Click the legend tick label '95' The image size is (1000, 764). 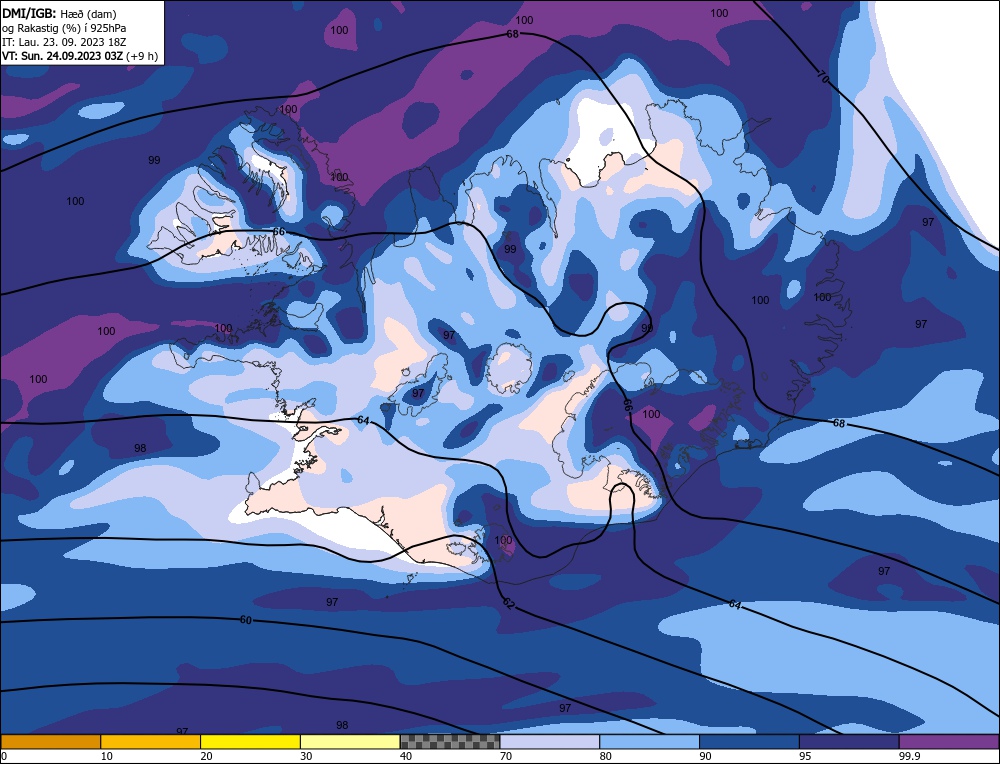(x=805, y=756)
